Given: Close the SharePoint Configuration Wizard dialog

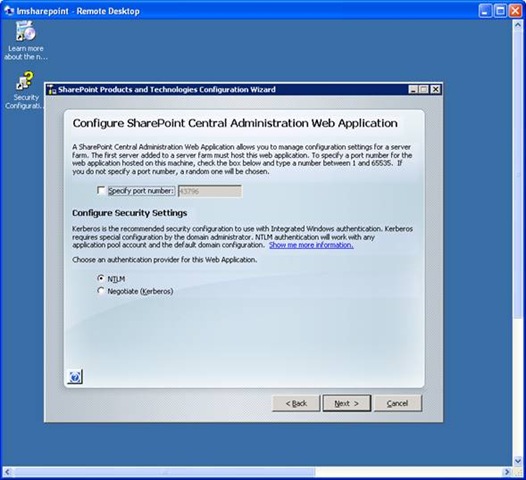Looking at the screenshot, I should [x=435, y=90].
